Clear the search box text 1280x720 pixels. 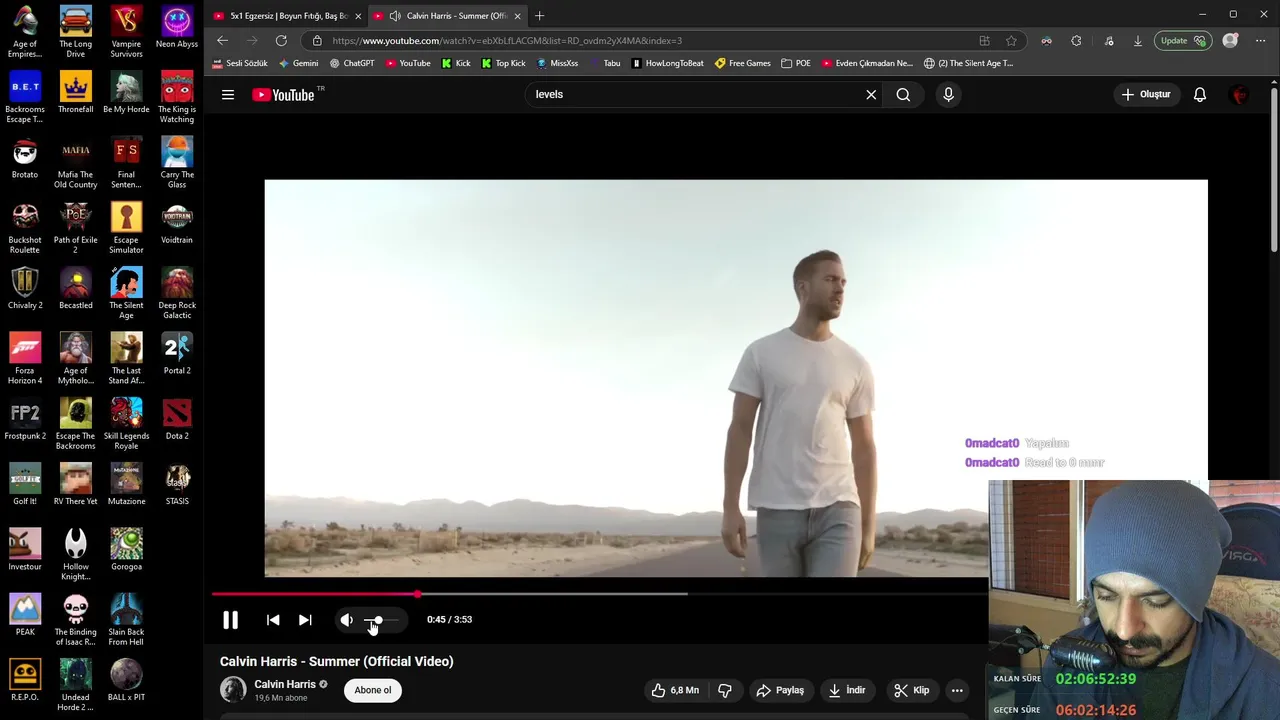tap(871, 95)
